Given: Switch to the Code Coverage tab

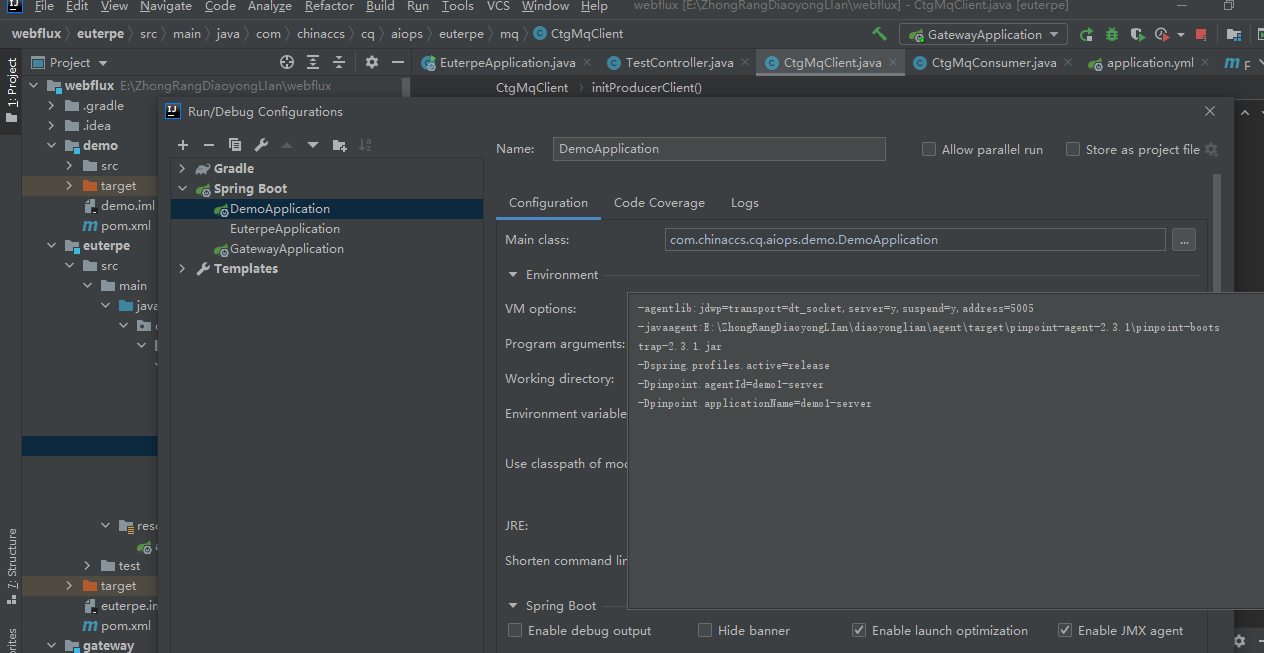Looking at the screenshot, I should pyautogui.click(x=659, y=203).
